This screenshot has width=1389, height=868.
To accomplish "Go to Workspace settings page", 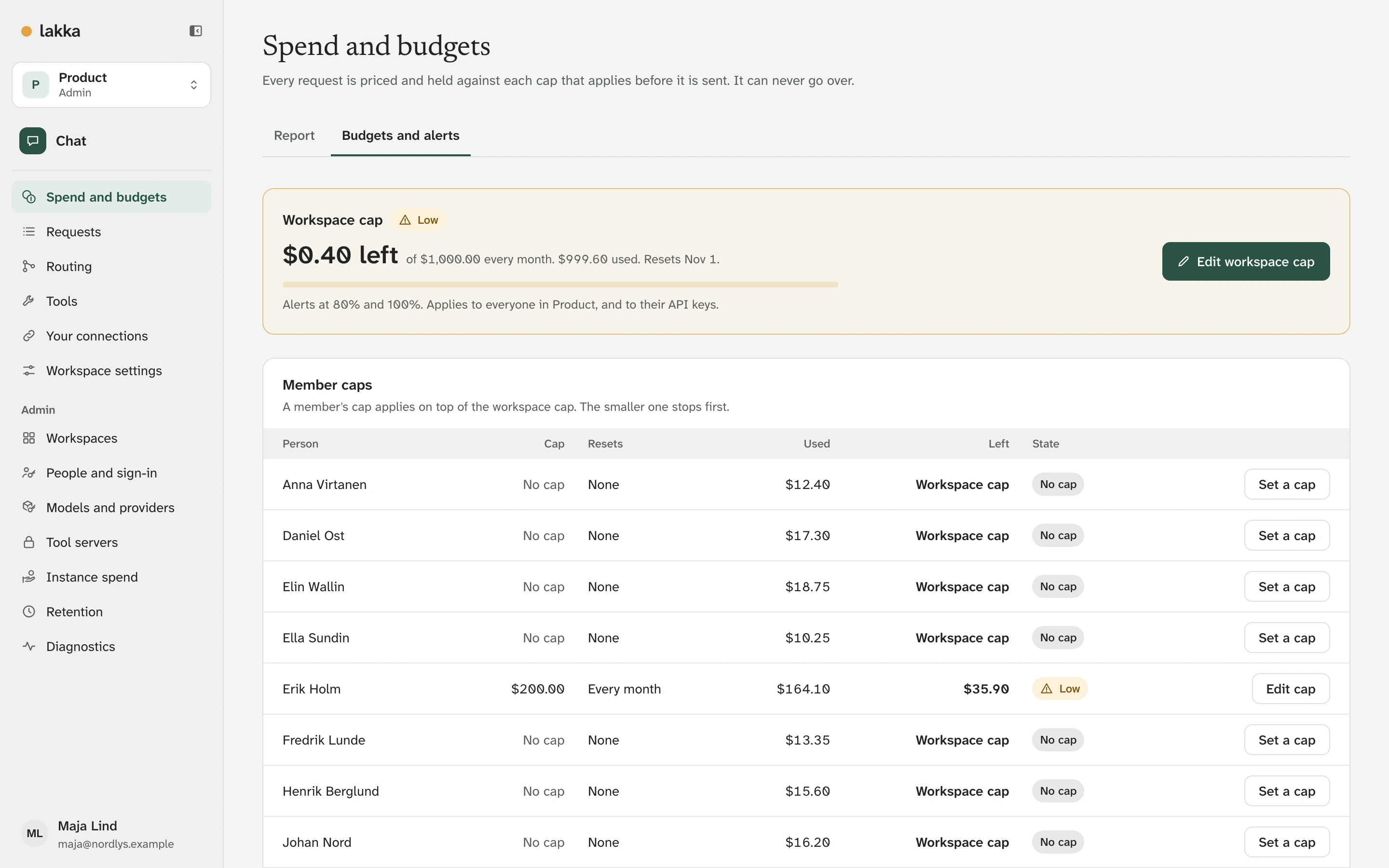I will [x=111, y=371].
